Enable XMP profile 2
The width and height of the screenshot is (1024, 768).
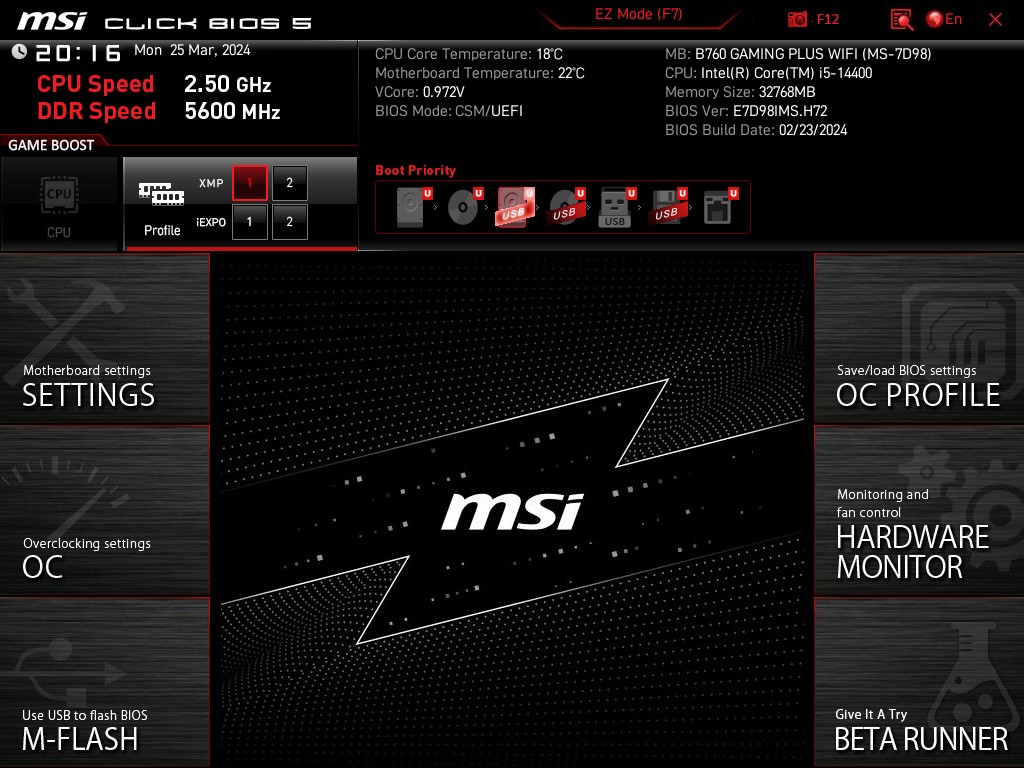click(x=290, y=183)
